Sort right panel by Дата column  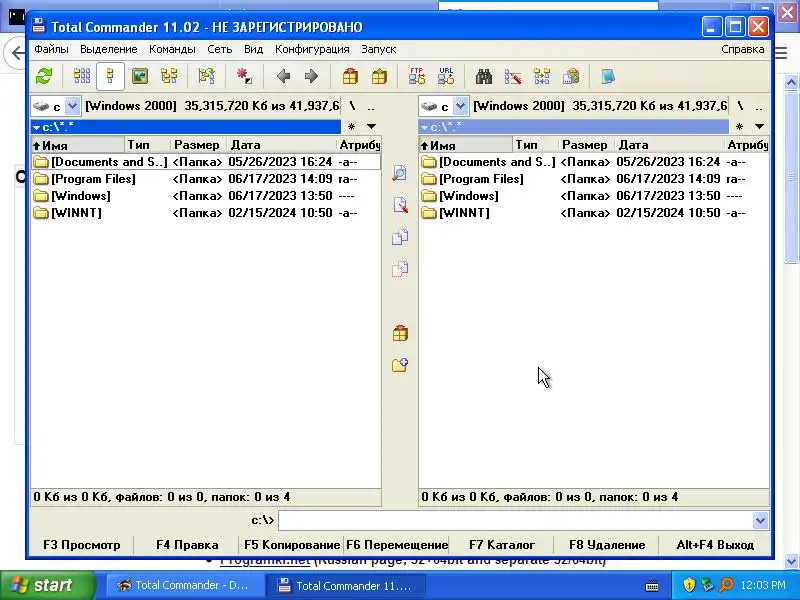tap(669, 145)
